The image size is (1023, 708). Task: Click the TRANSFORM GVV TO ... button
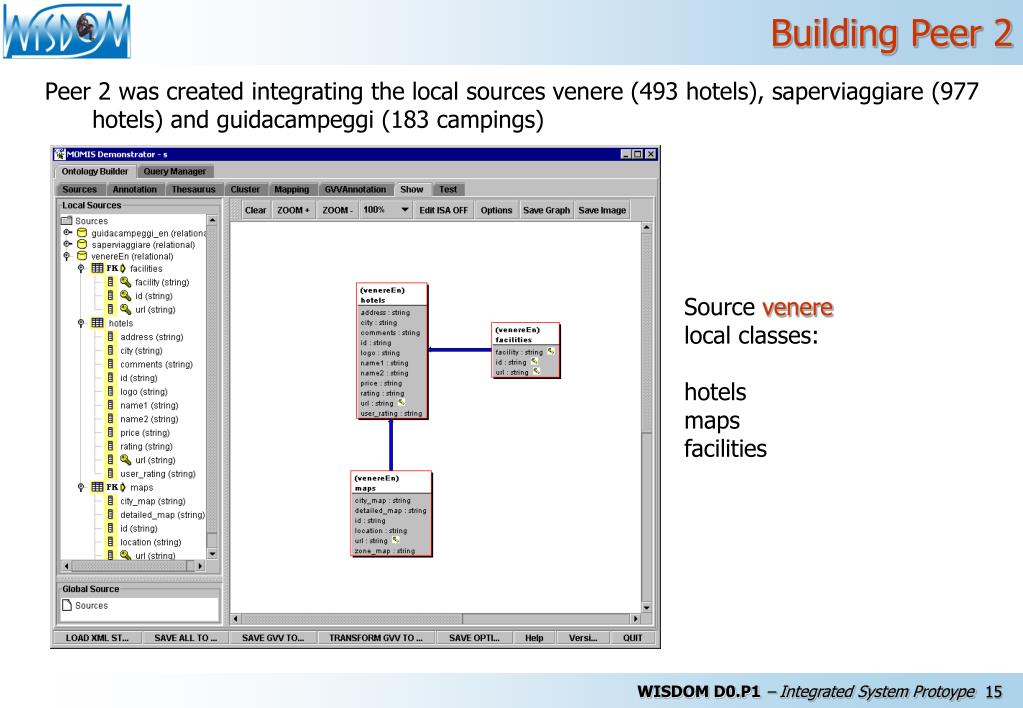tap(376, 638)
